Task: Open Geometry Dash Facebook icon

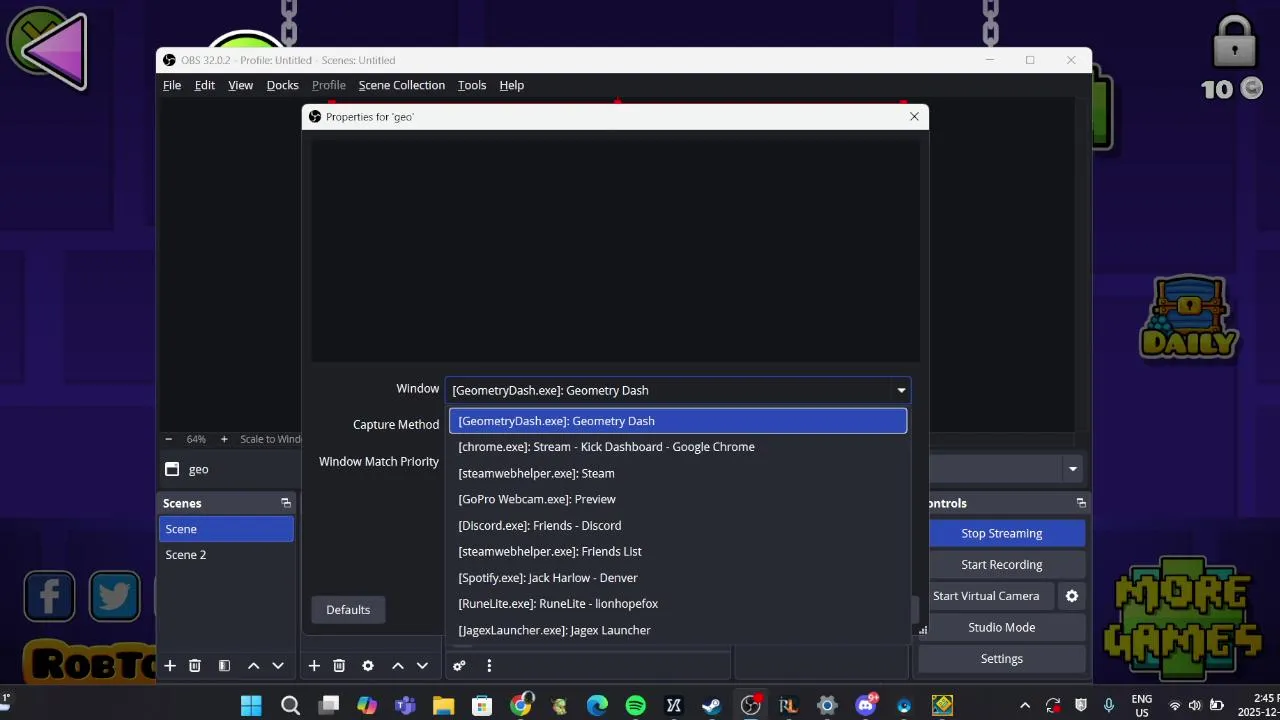Action: (x=49, y=596)
